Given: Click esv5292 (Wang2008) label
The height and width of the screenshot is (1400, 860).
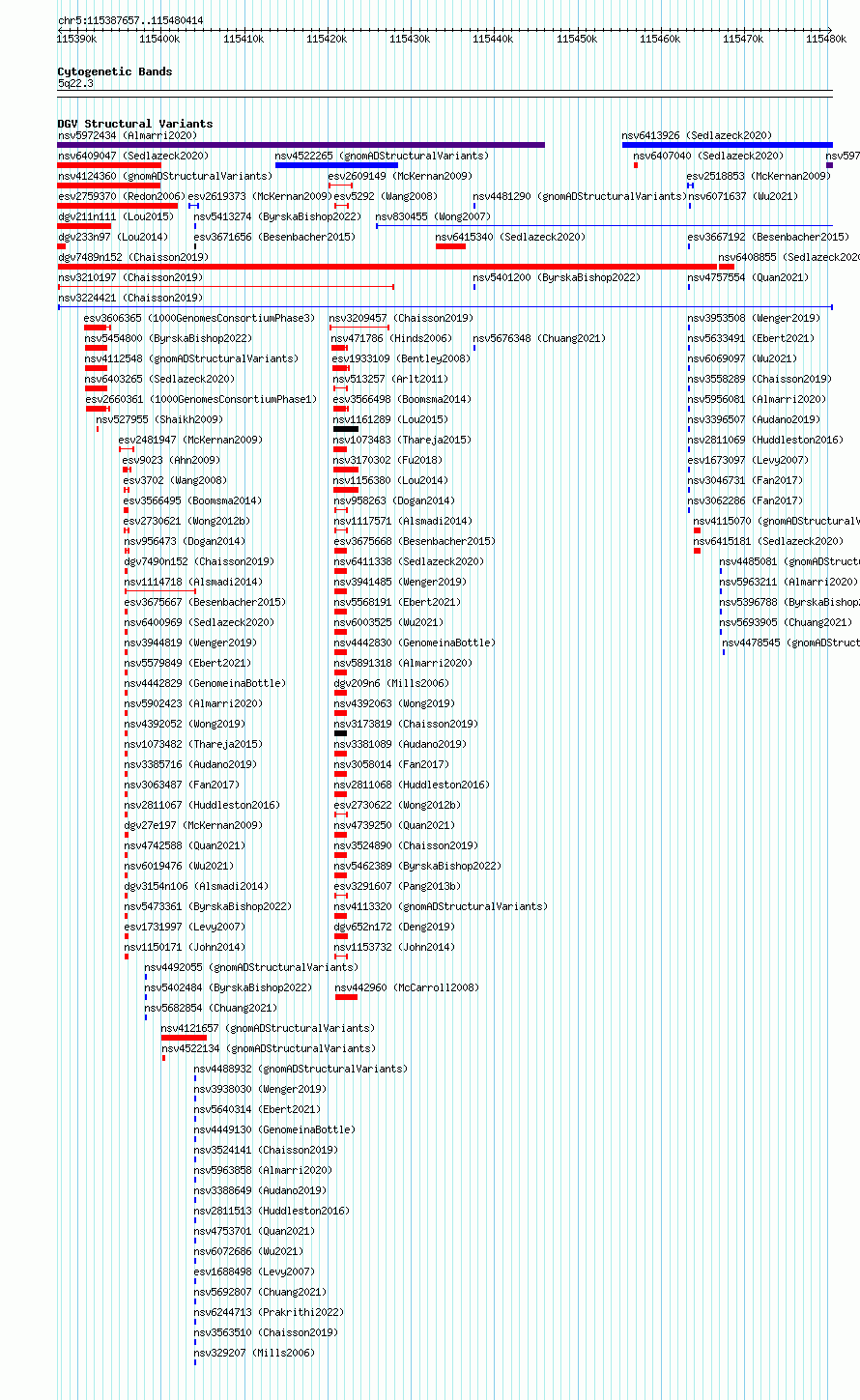Looking at the screenshot, I should (x=386, y=197).
